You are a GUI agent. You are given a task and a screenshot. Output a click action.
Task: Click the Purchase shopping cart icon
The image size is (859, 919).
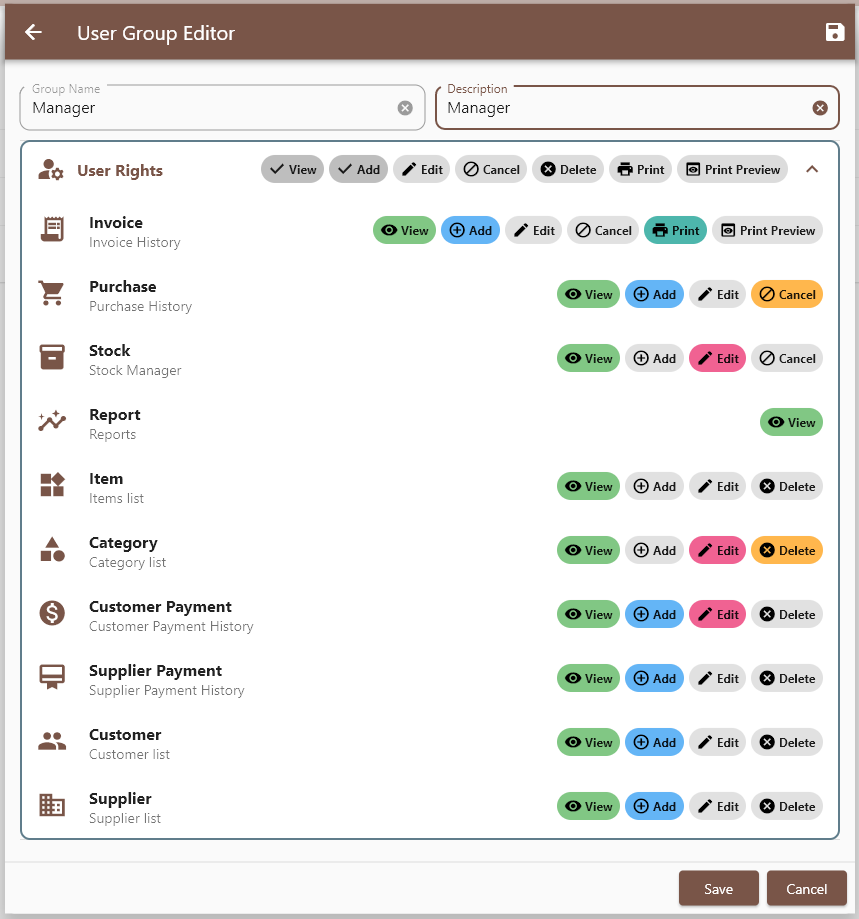pos(52,293)
